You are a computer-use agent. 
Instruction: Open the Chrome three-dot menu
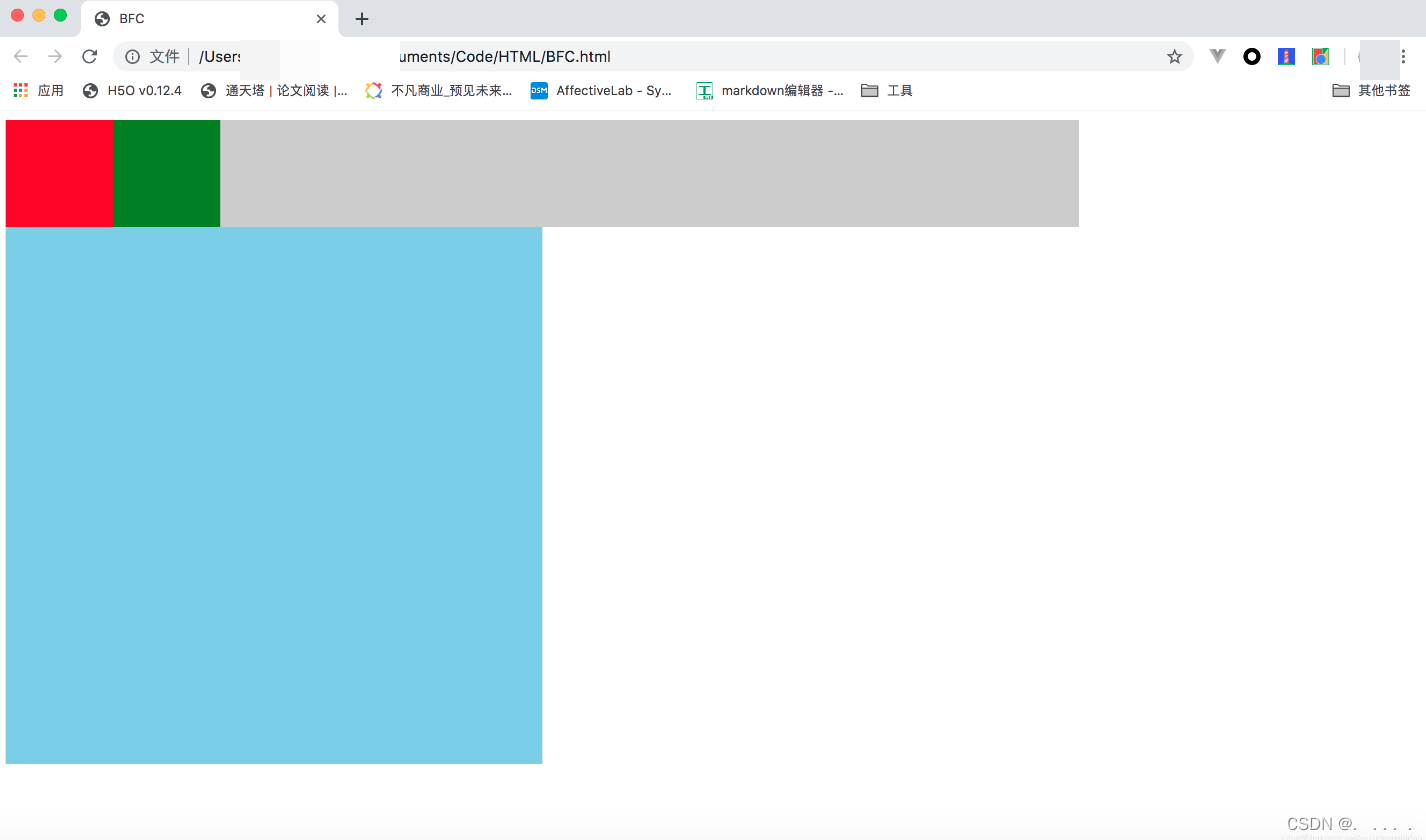(1404, 56)
